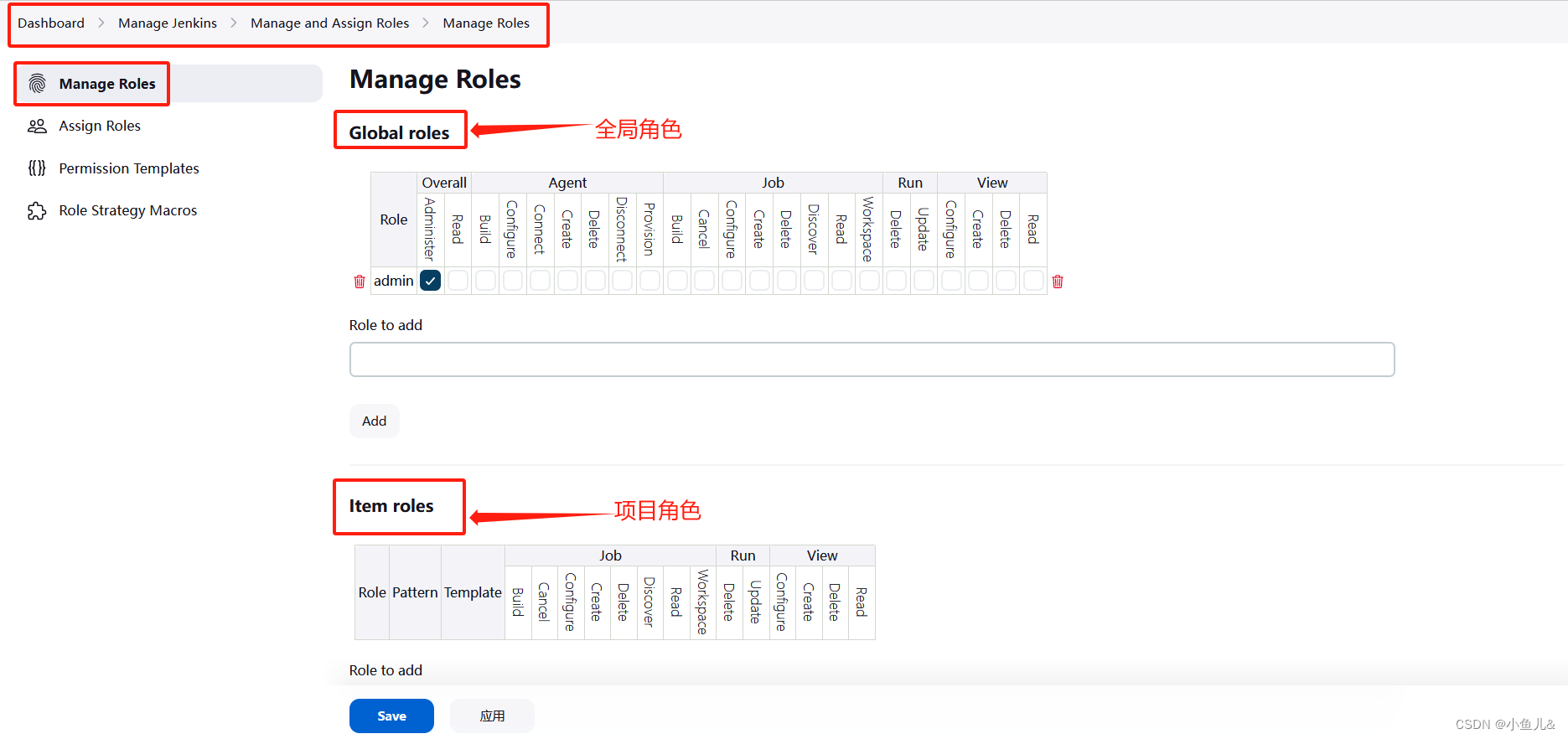
Task: Click the Permission Templates braces icon
Action: (x=37, y=168)
